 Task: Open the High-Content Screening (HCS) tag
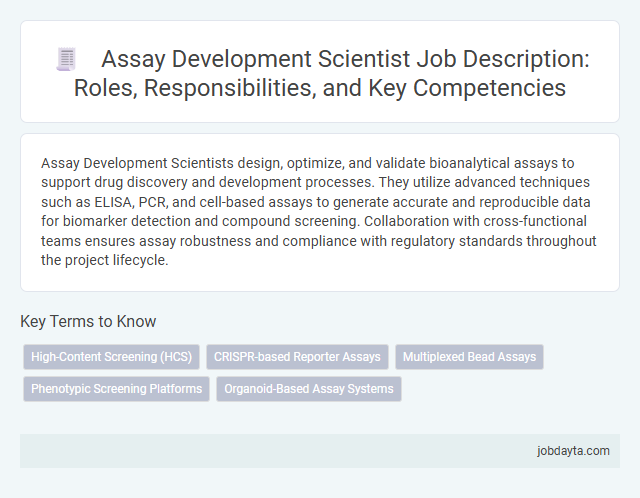(x=111, y=357)
